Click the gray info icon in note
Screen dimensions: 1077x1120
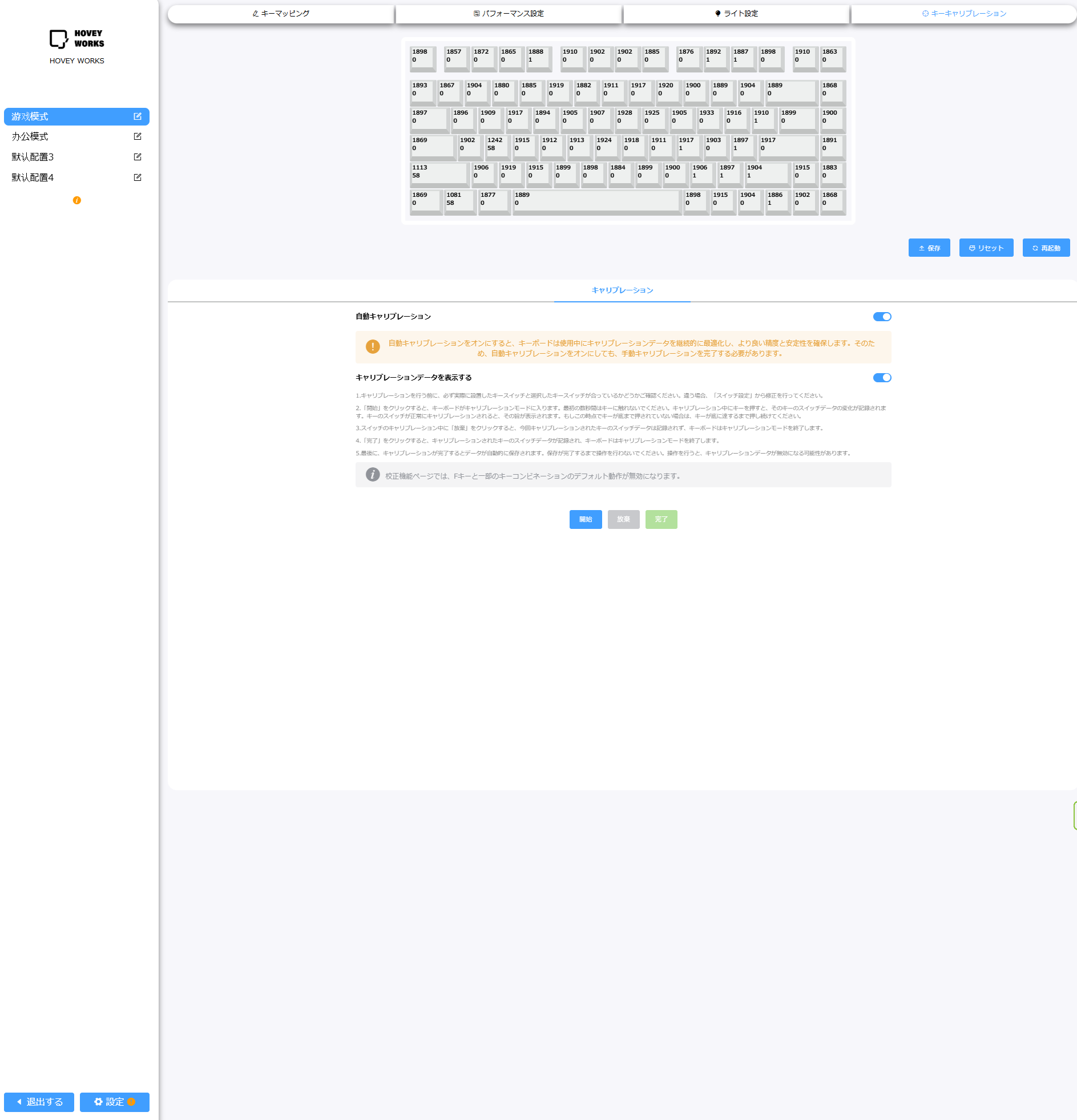tap(373, 475)
